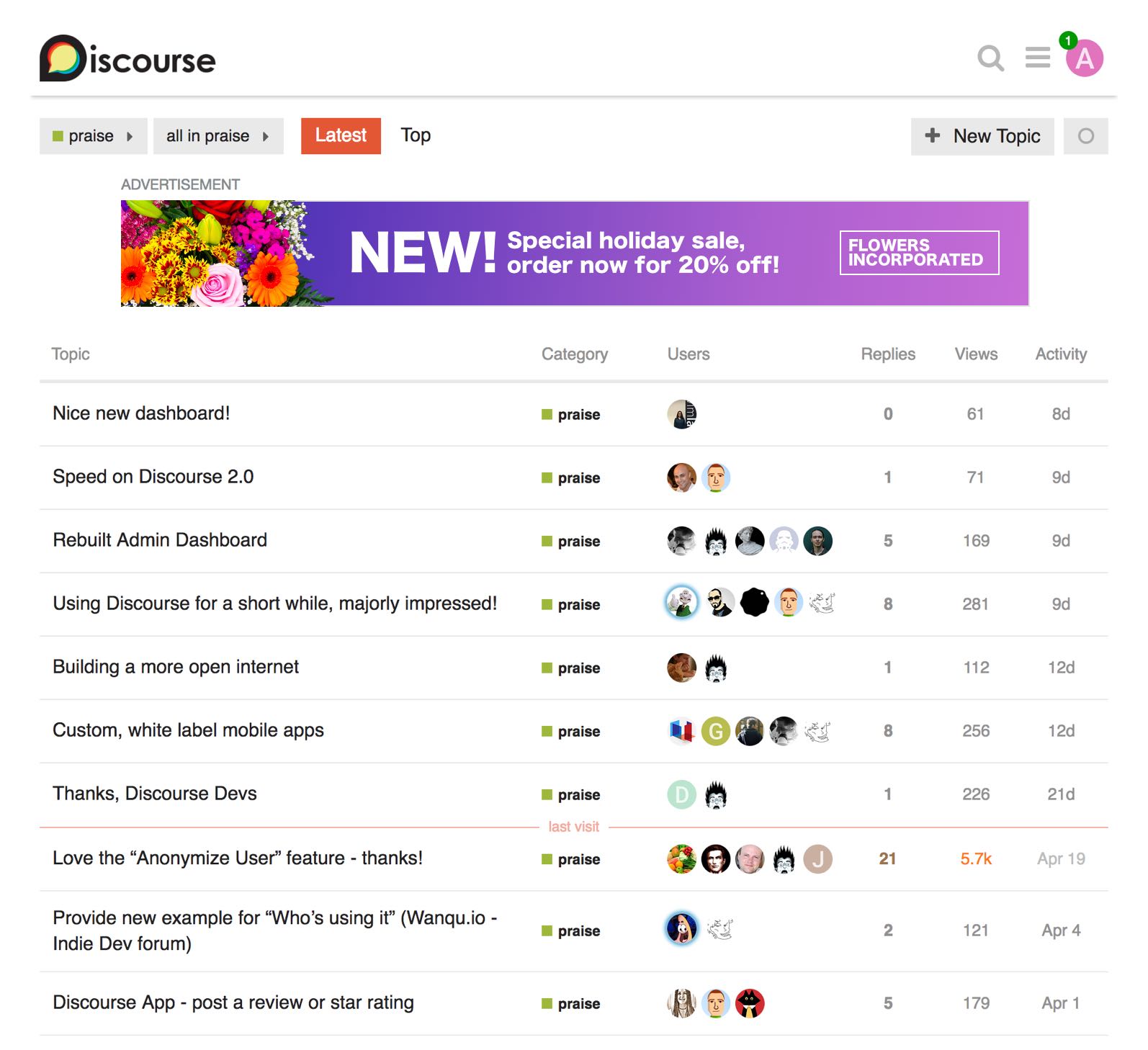Screen dimensions: 1148x1050
Task: Open the praise category dropdown
Action: pyautogui.click(x=93, y=135)
